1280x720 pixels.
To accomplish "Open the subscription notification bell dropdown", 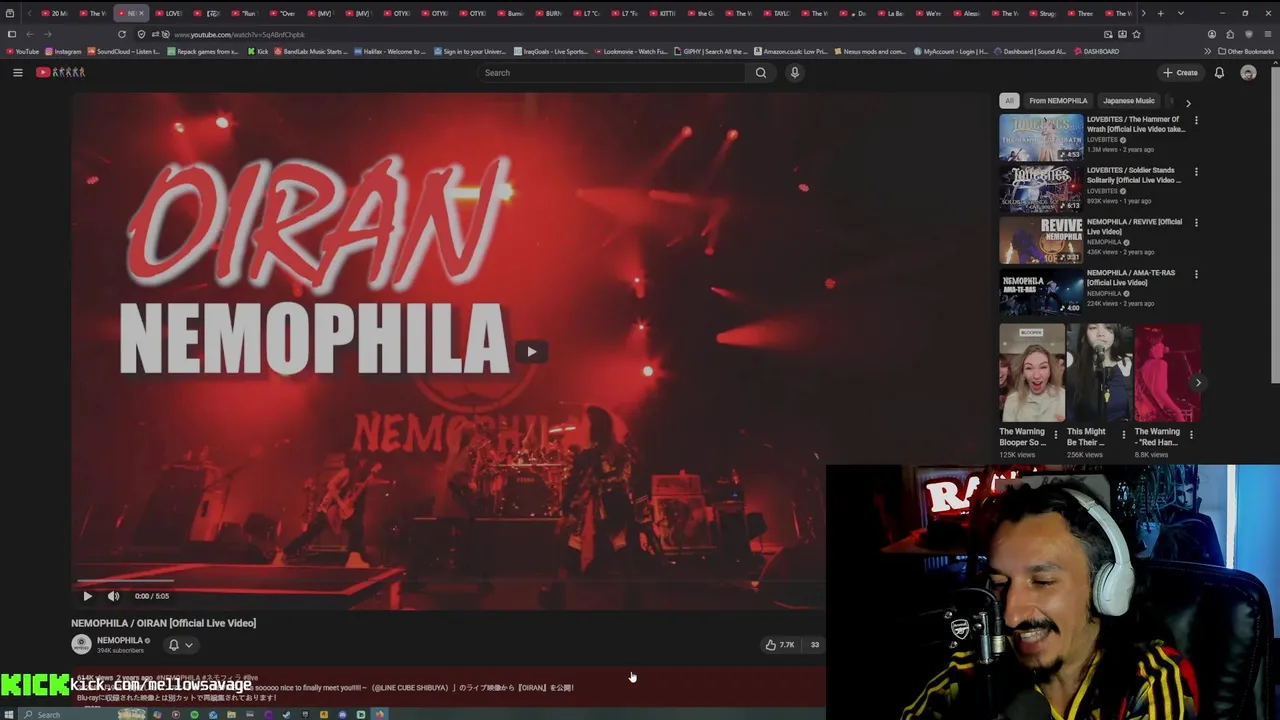I will [180, 645].
